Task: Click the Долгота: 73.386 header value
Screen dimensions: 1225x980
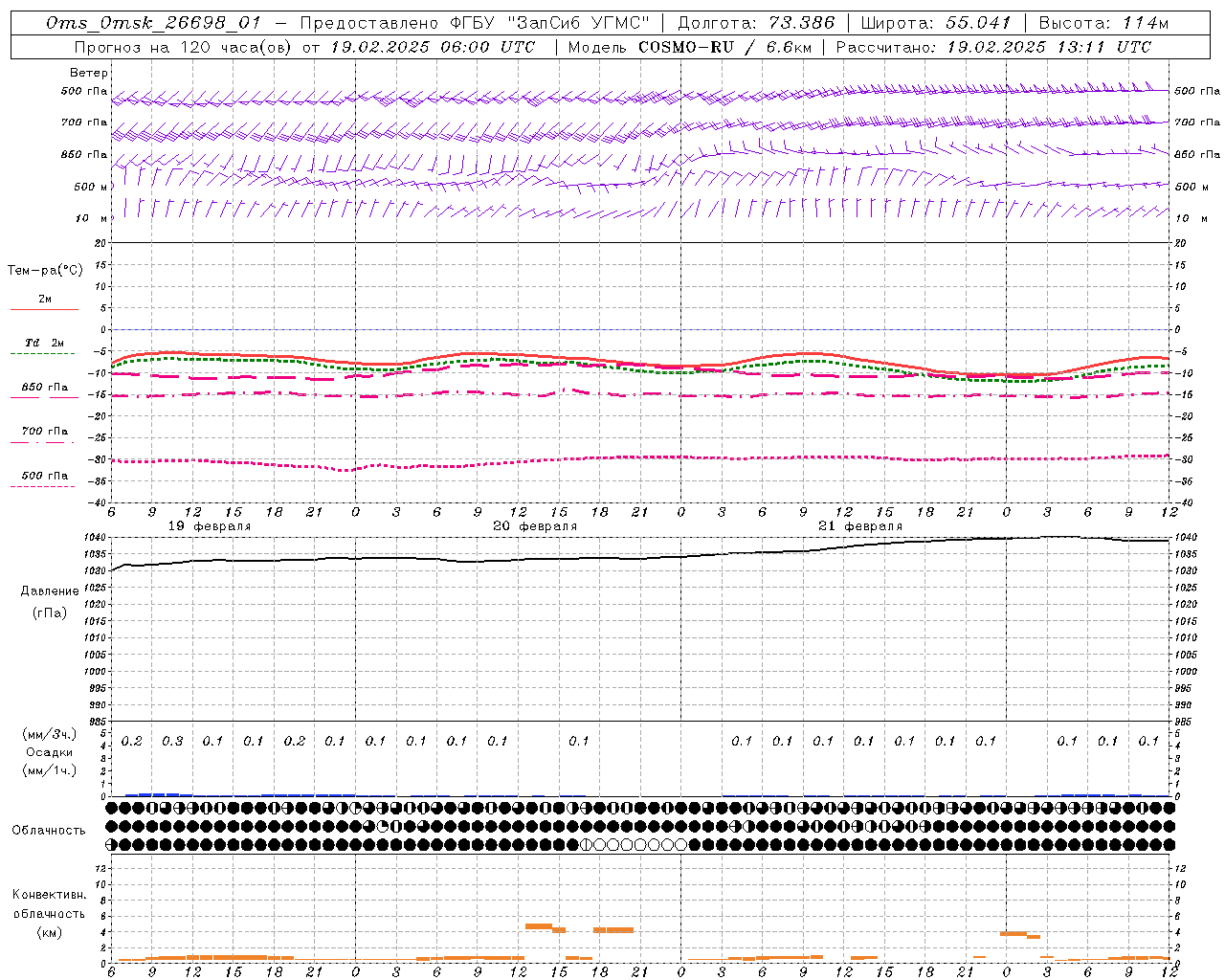Action: tap(756, 23)
